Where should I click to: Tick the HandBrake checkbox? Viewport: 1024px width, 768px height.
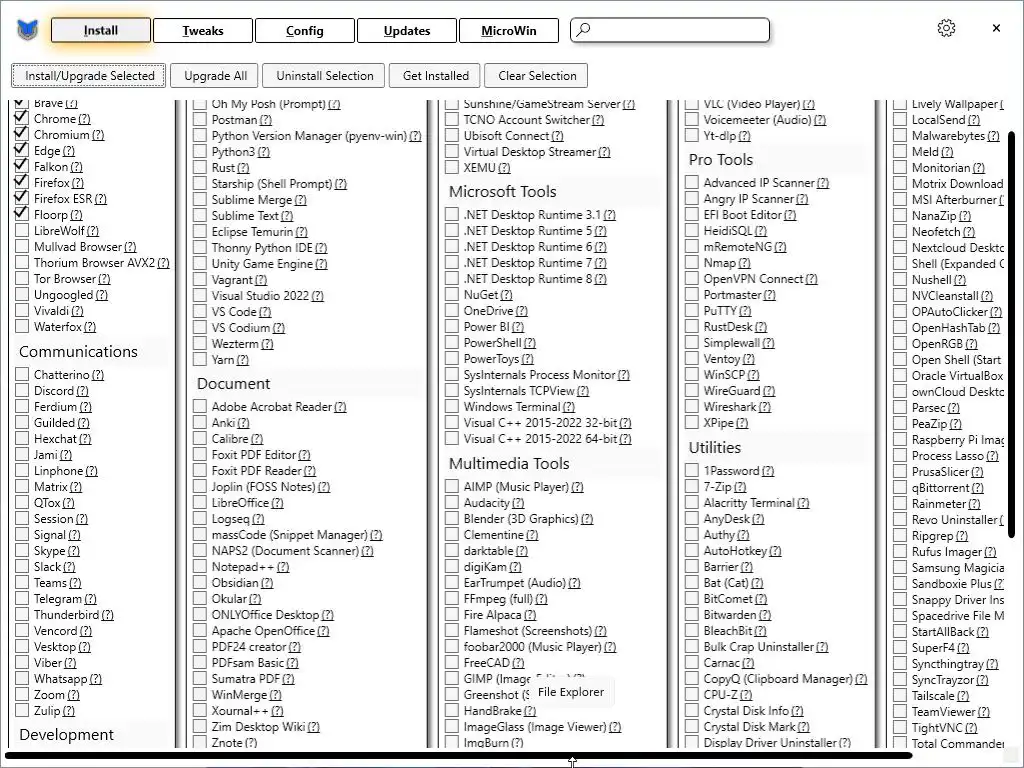(451, 711)
